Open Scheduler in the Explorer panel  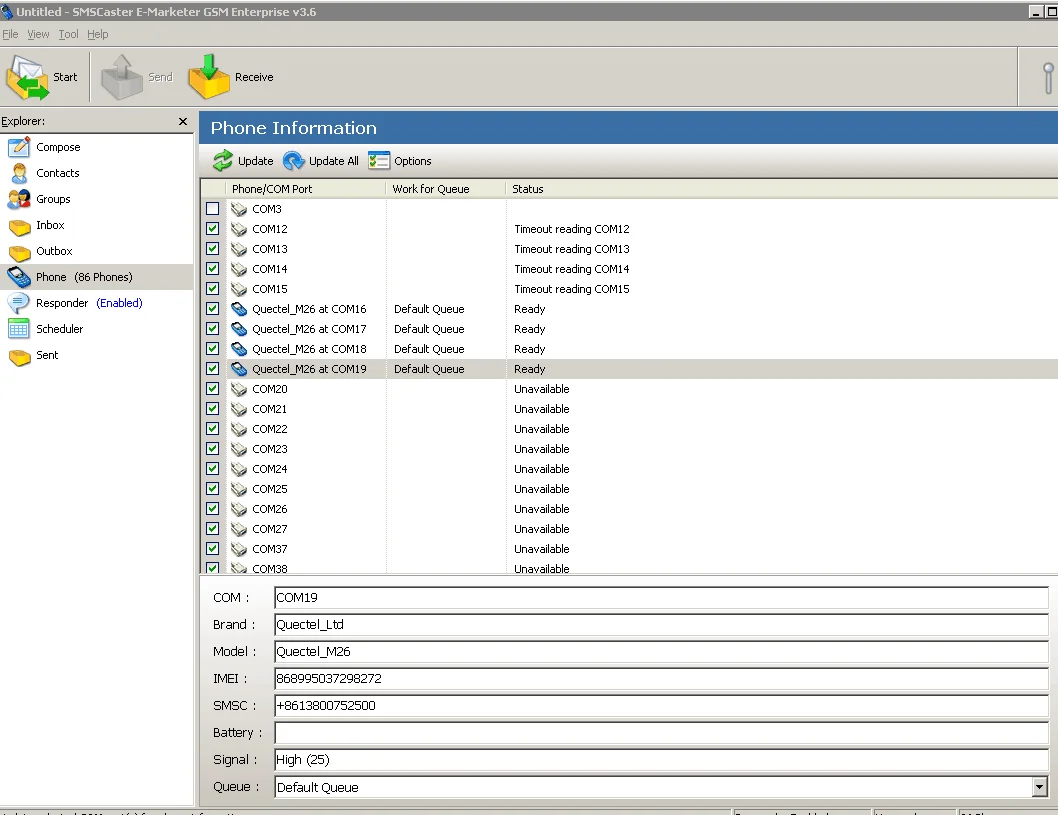coord(59,329)
